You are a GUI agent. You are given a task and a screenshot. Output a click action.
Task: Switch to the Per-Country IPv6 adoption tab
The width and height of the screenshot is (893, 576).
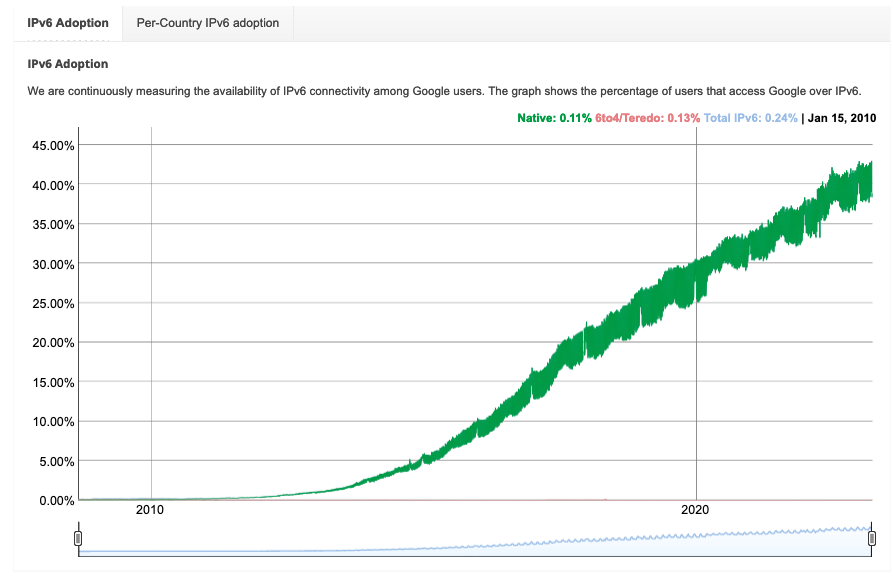206,22
